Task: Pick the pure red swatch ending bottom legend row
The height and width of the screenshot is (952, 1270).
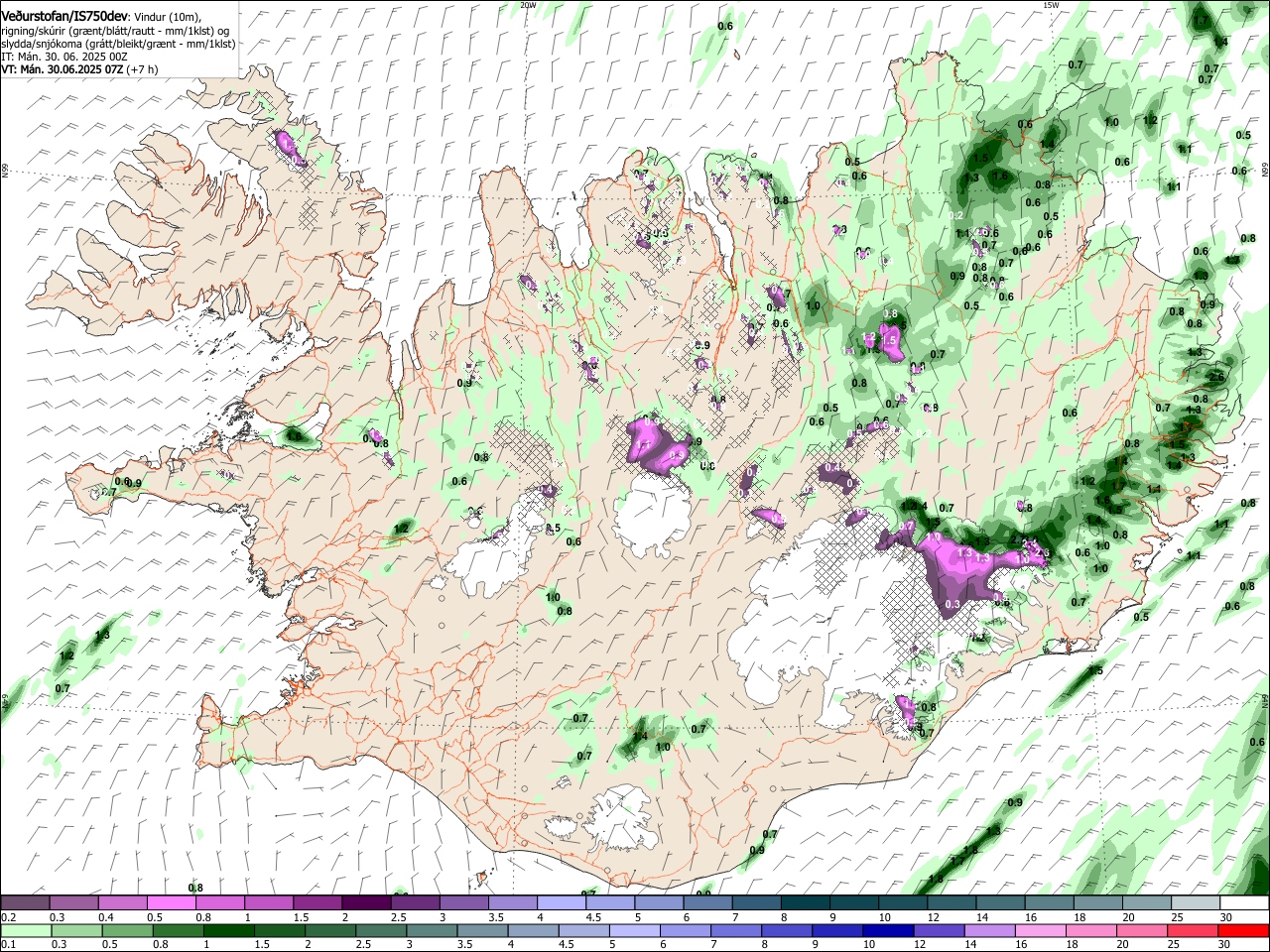Action: (1244, 930)
